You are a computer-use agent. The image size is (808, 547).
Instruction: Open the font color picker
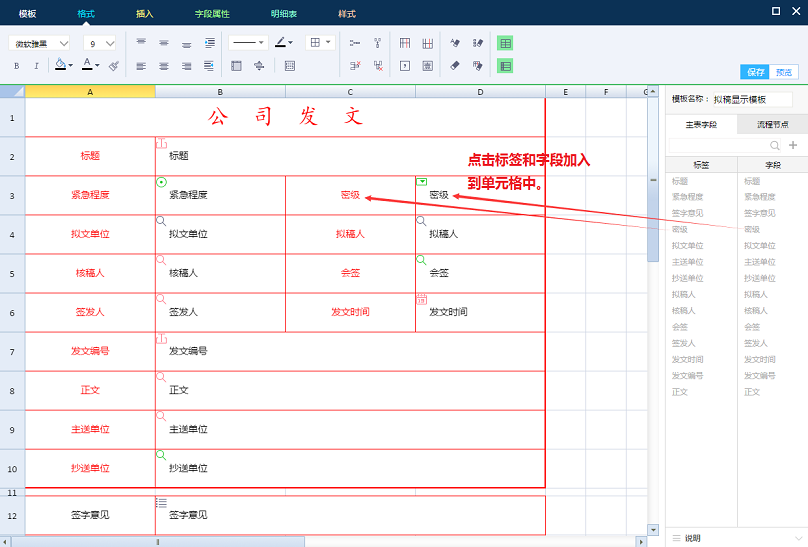(x=89, y=66)
